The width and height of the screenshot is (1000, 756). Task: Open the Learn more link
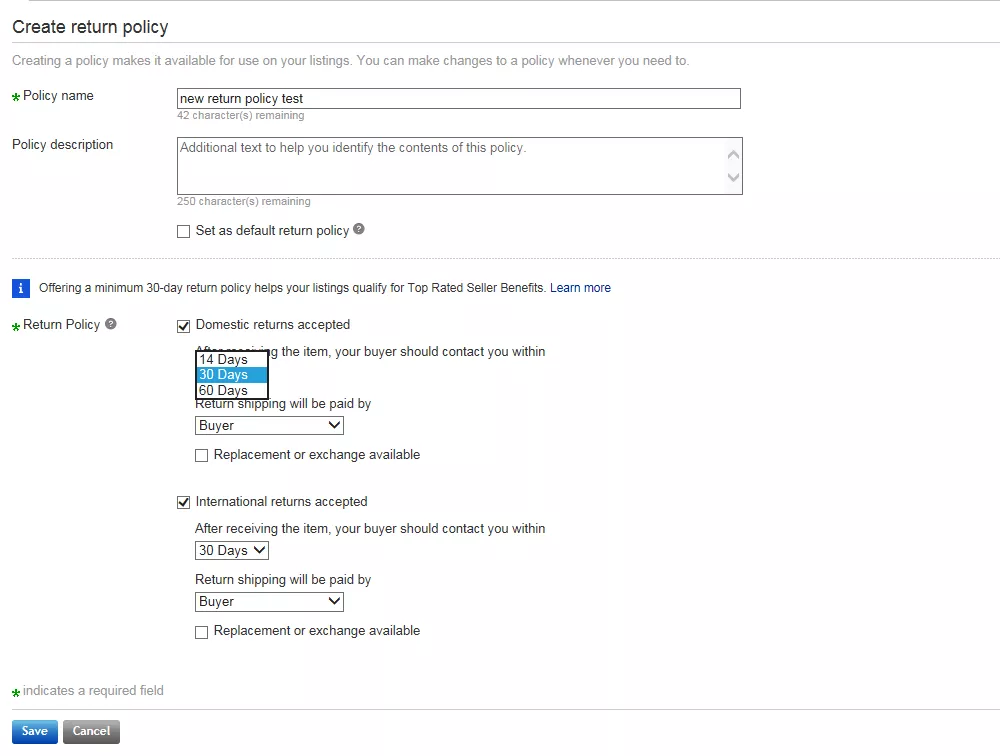pos(580,288)
